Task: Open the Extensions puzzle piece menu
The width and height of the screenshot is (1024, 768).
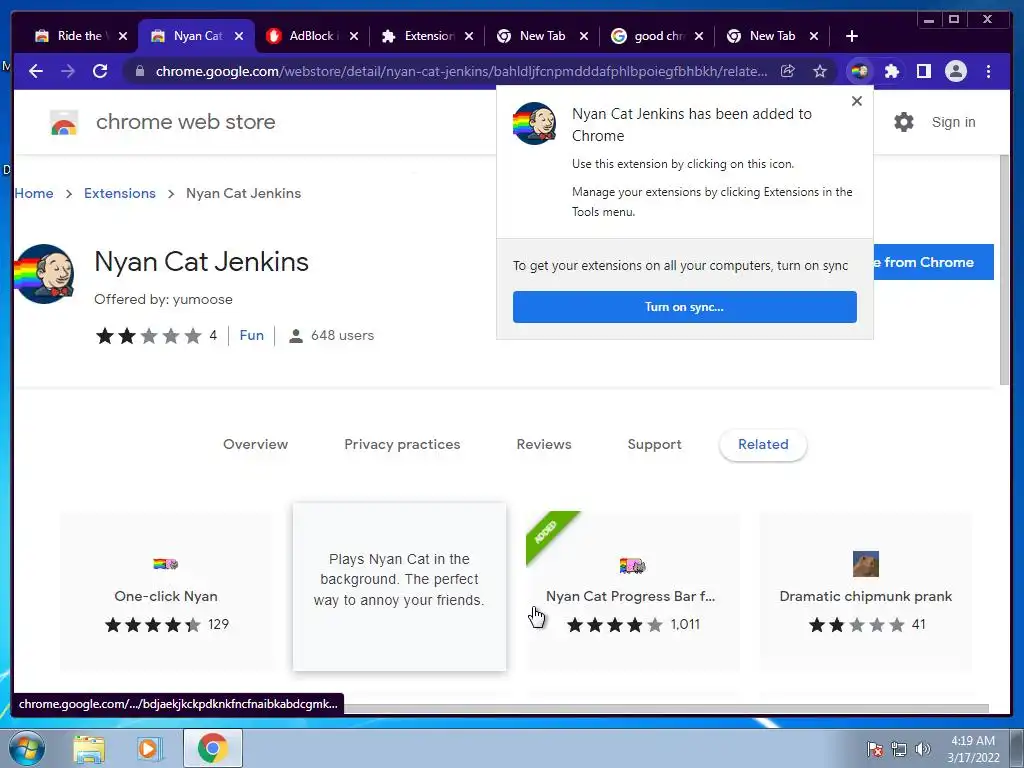Action: click(x=891, y=71)
